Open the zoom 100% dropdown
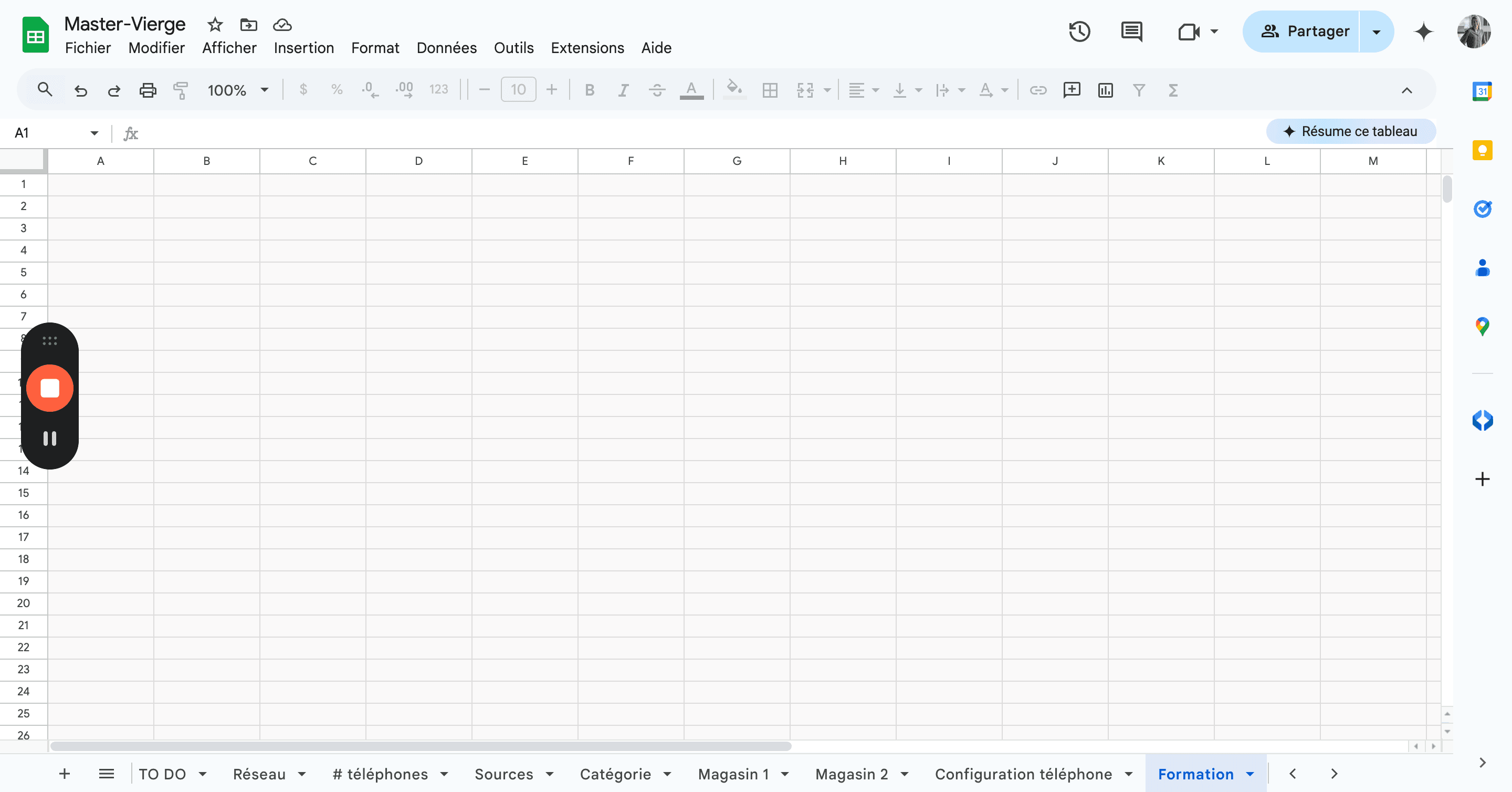1512x792 pixels. point(238,90)
